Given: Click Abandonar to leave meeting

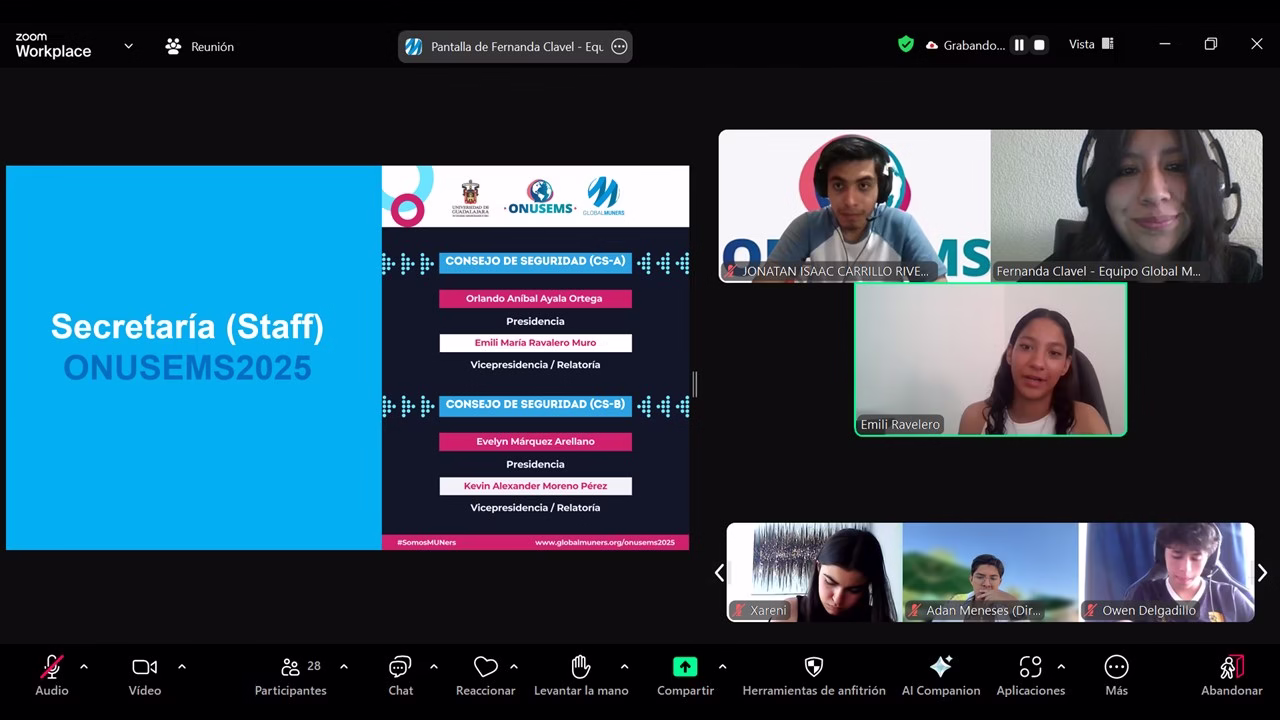Looking at the screenshot, I should [1231, 675].
